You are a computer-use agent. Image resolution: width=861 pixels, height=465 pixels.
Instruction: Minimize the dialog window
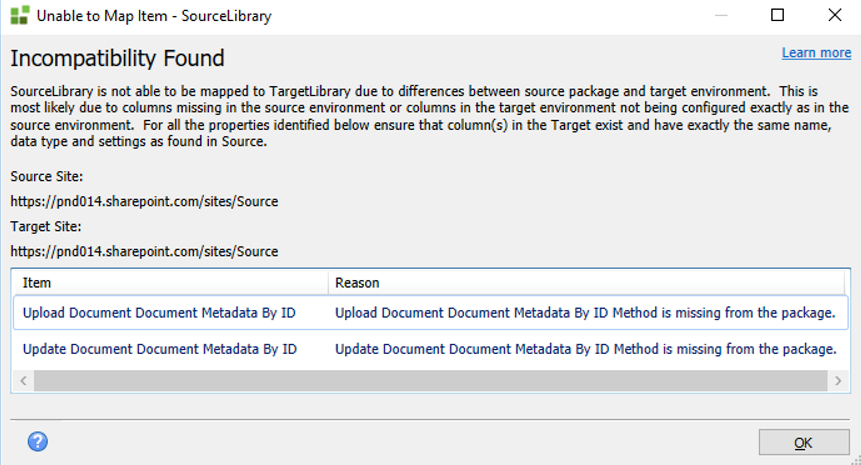click(721, 16)
